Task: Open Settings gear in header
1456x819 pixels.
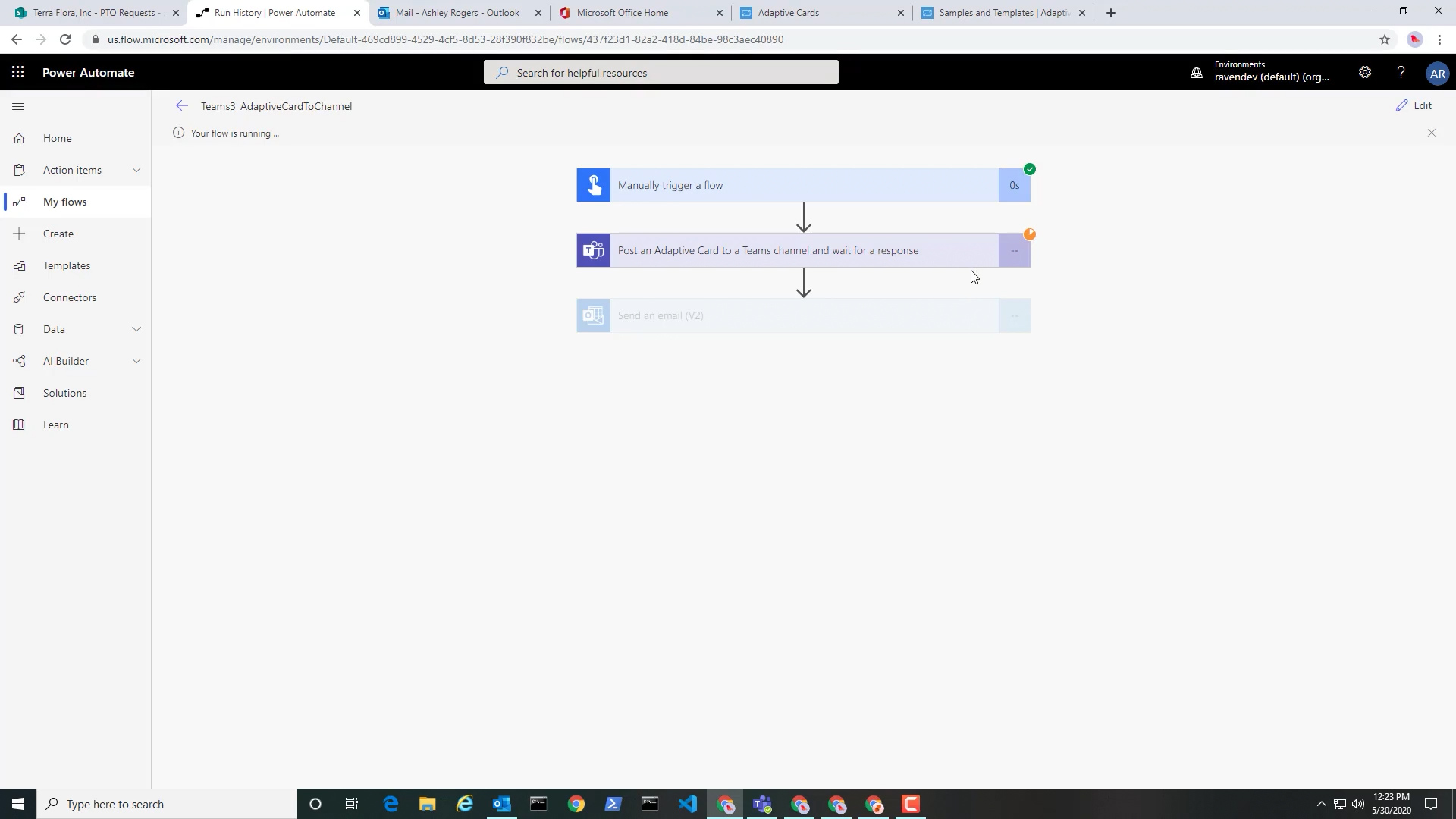Action: click(x=1365, y=73)
